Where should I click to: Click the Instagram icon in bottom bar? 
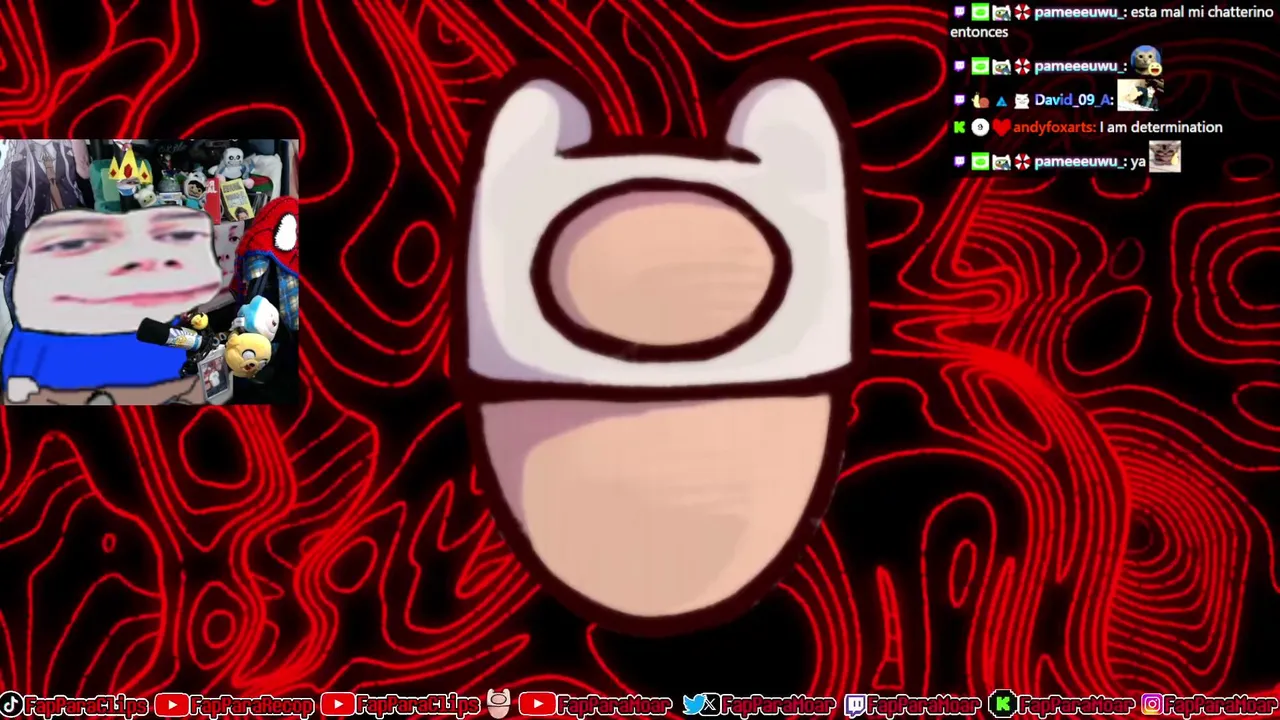click(1152, 705)
